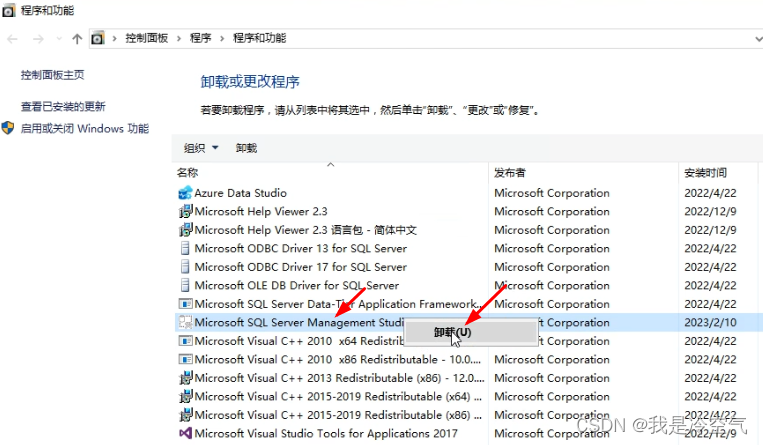Go forward with the right arrow
This screenshot has width=763, height=445.
38,38
